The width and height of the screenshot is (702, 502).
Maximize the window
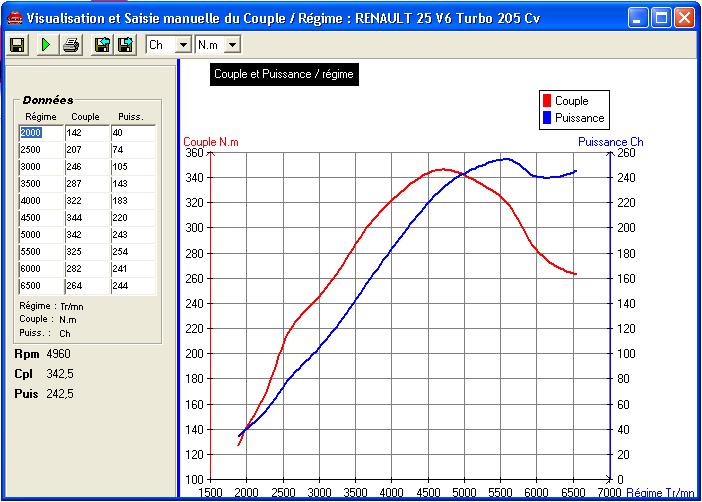(661, 18)
